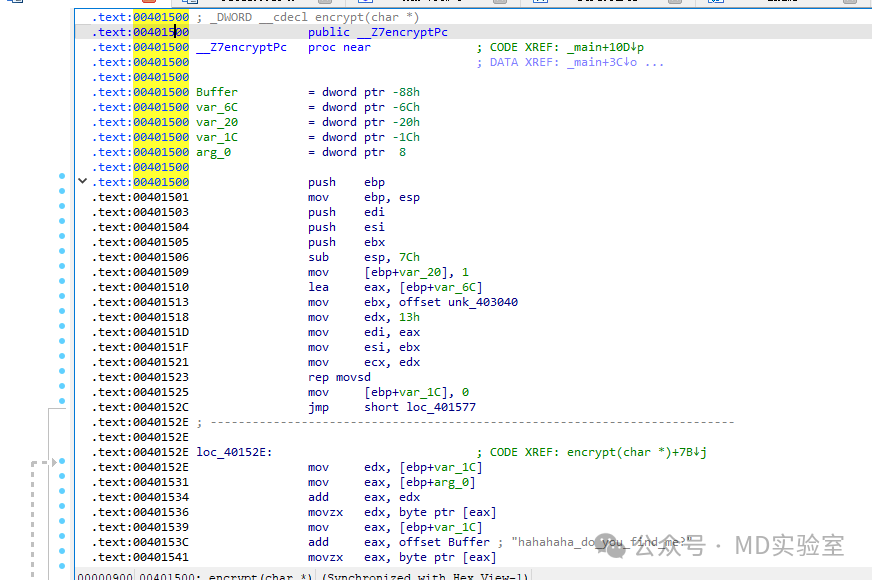872x580 pixels.
Task: Click the push ebx instruction
Action: click(346, 242)
